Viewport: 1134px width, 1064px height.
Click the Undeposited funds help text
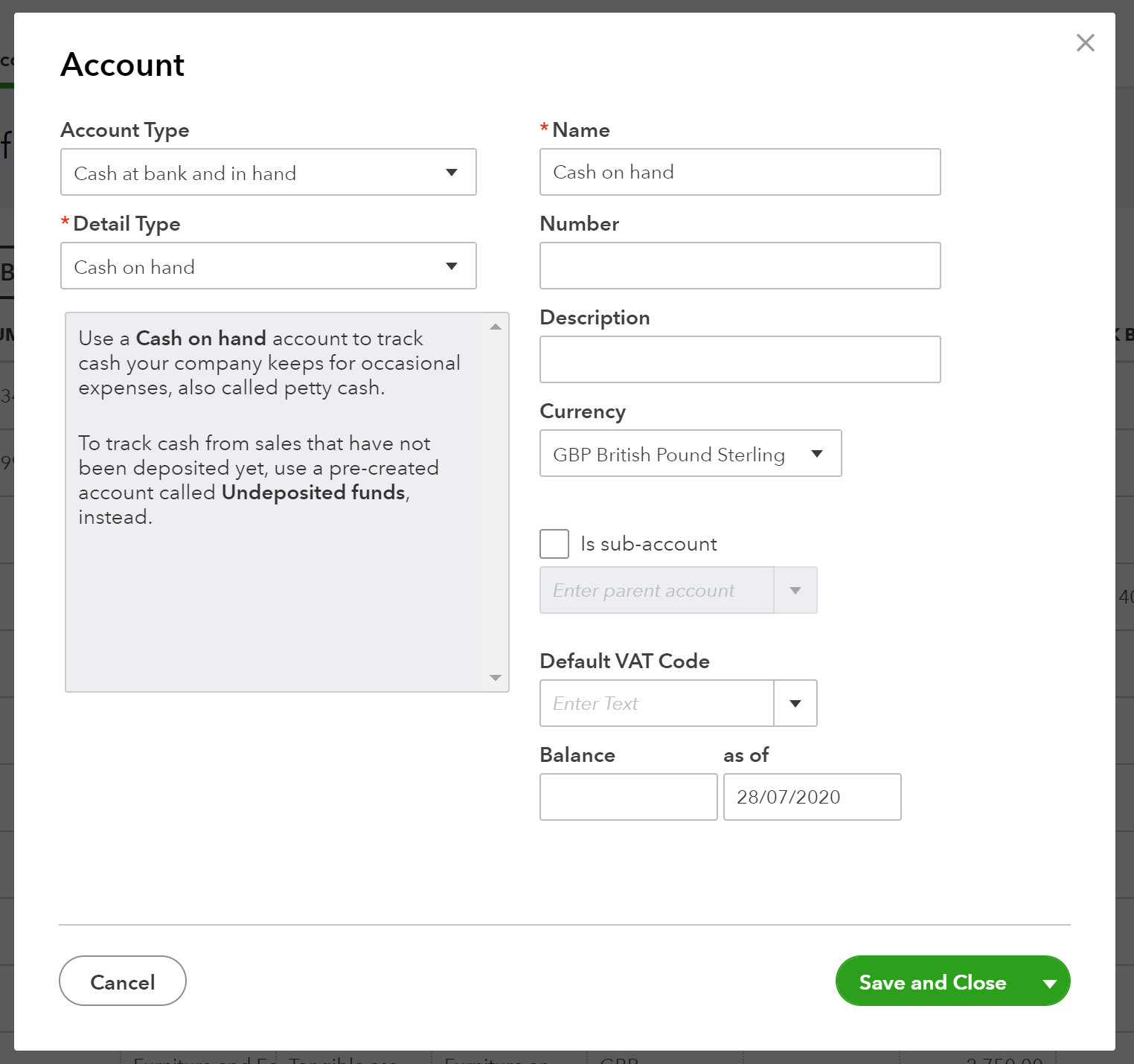point(312,493)
